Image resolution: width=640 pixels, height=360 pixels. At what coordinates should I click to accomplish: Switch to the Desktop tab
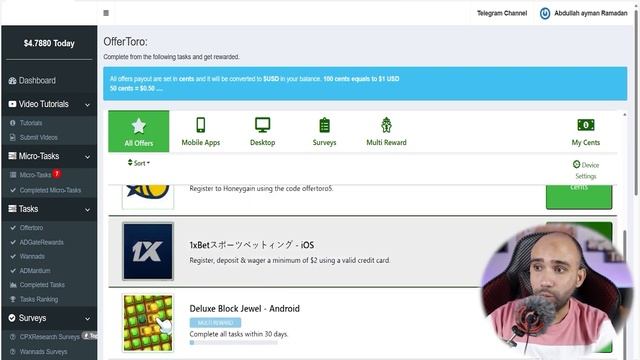coord(262,131)
